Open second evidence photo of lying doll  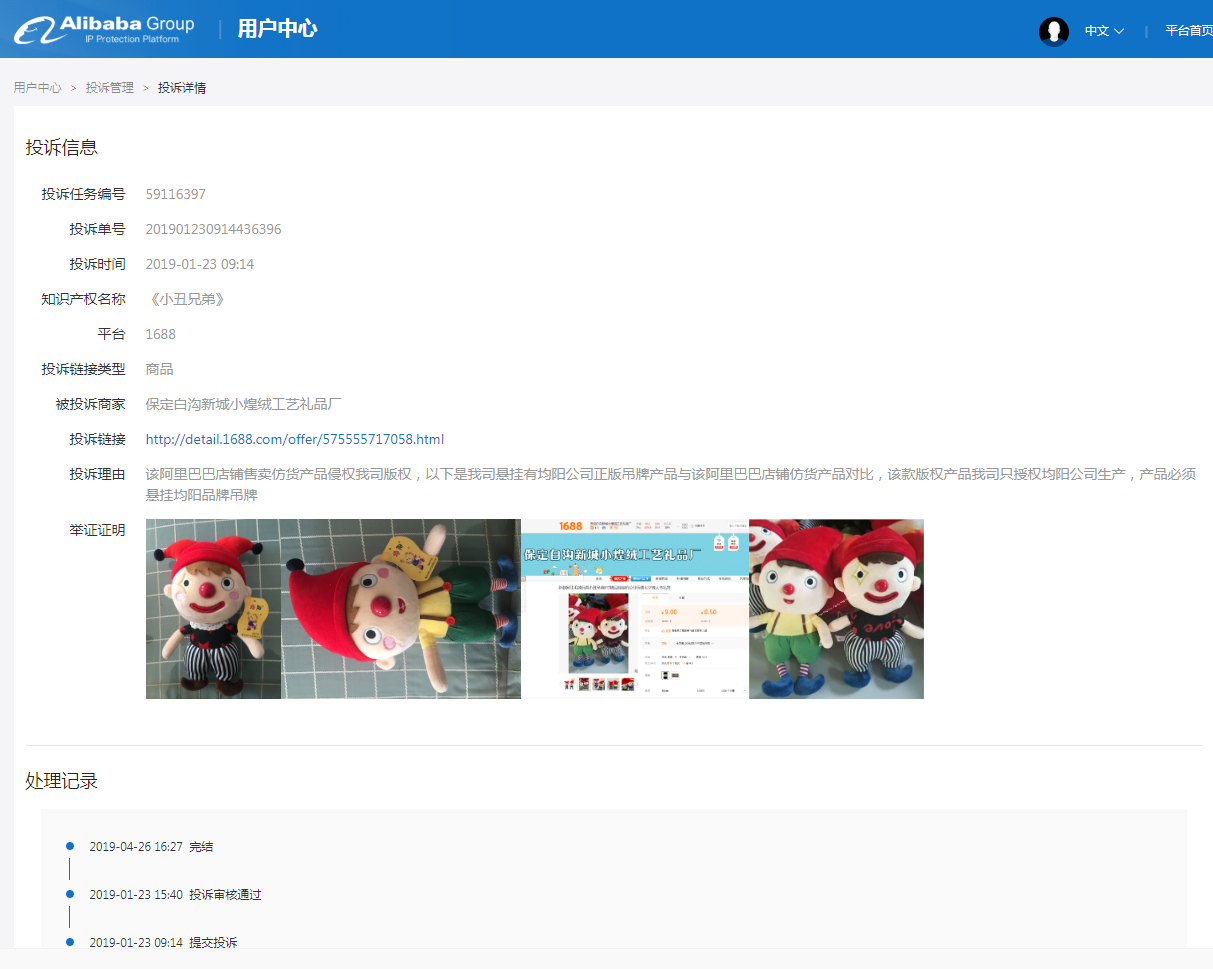401,609
